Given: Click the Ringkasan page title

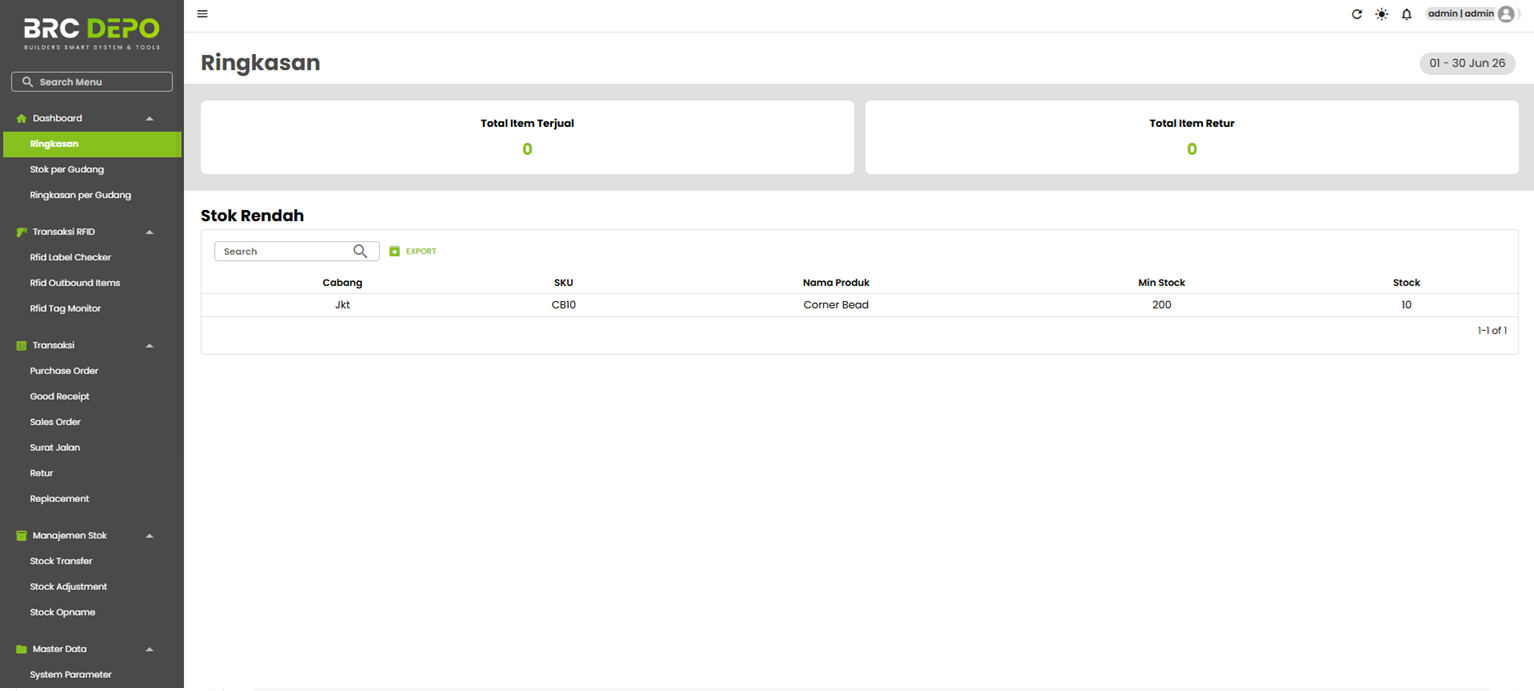Looking at the screenshot, I should (260, 63).
